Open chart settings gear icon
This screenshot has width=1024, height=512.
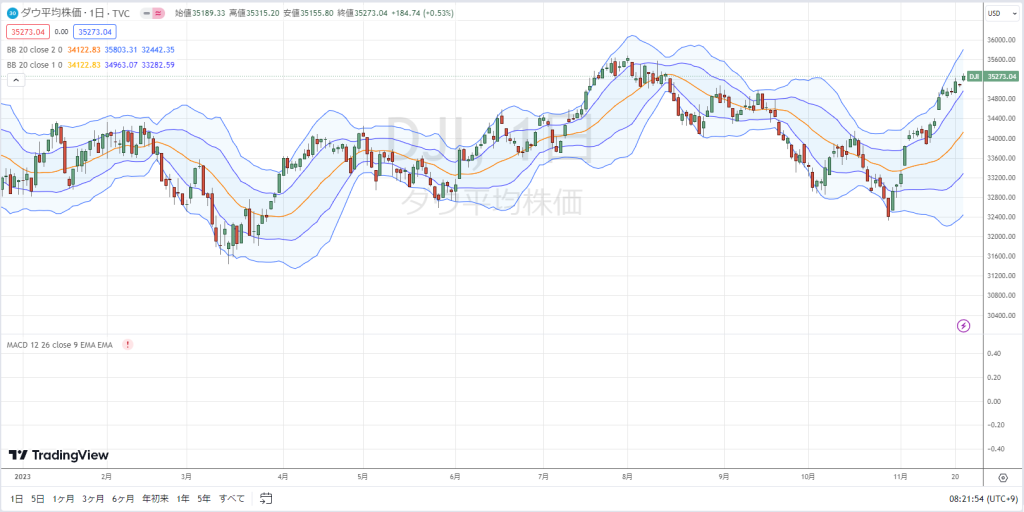point(1003,477)
